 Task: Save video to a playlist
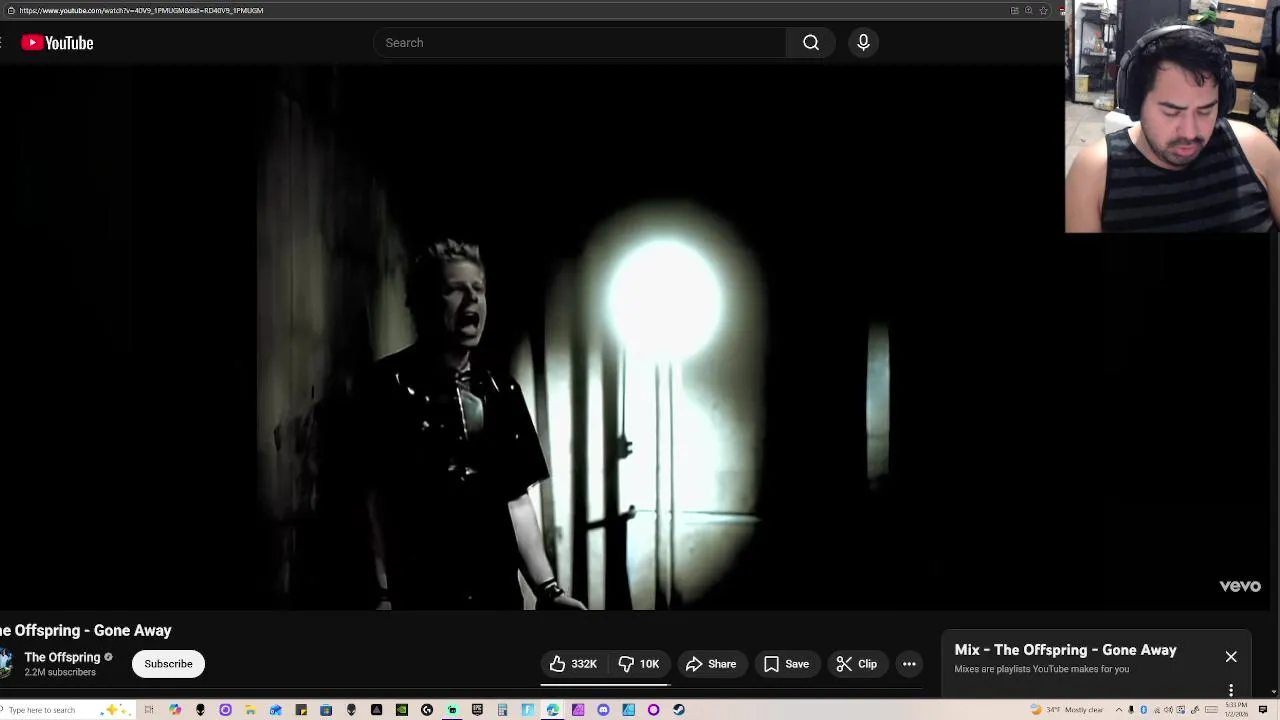click(786, 664)
